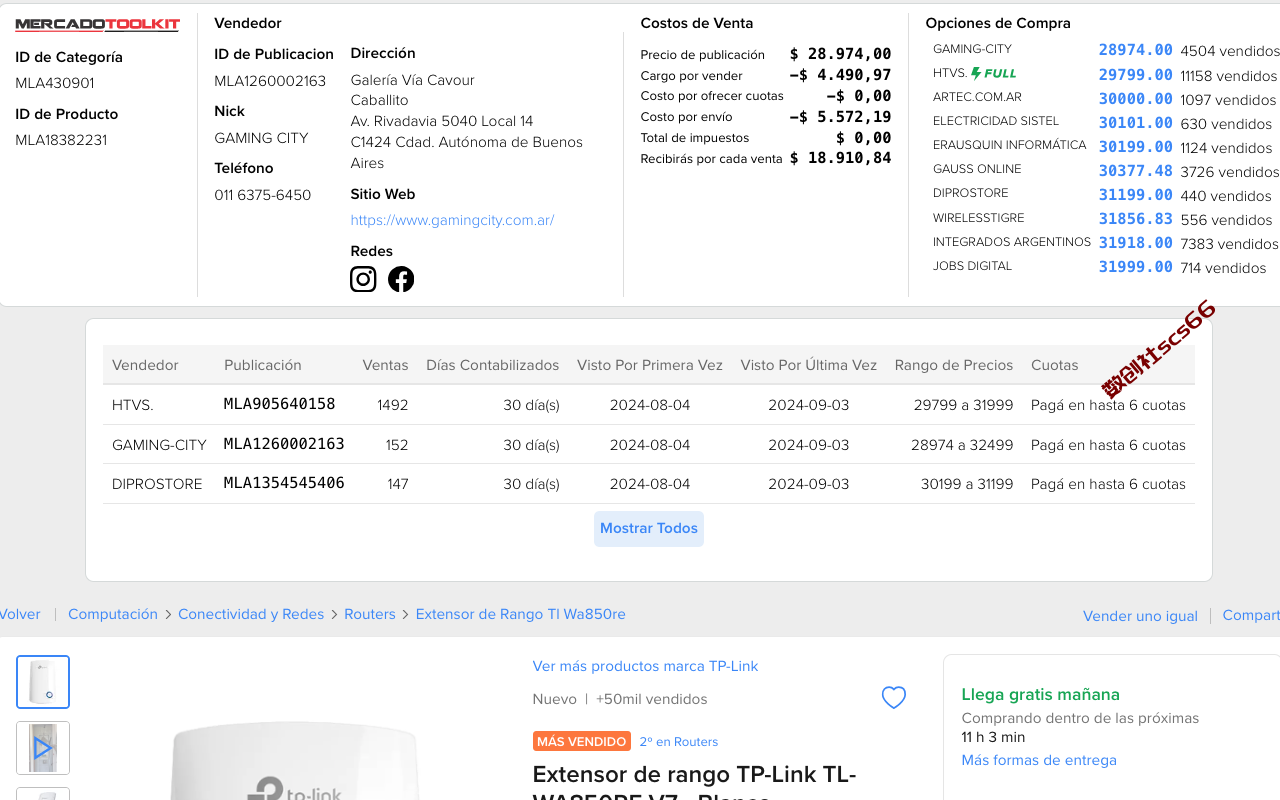Viewport: 1280px width, 800px height.
Task: Open Extensor de Rango Tl Wa850re breadcrumb
Action: tap(521, 614)
